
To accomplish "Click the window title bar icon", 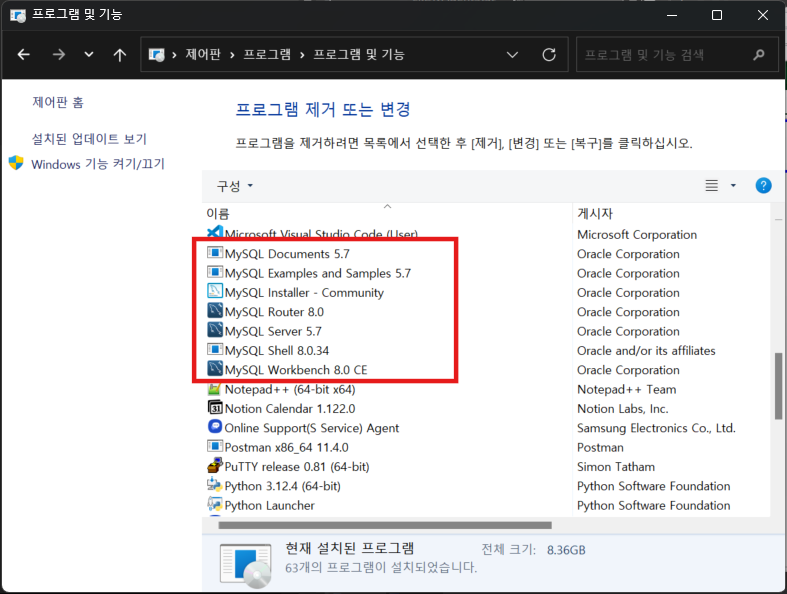I will pos(18,16).
